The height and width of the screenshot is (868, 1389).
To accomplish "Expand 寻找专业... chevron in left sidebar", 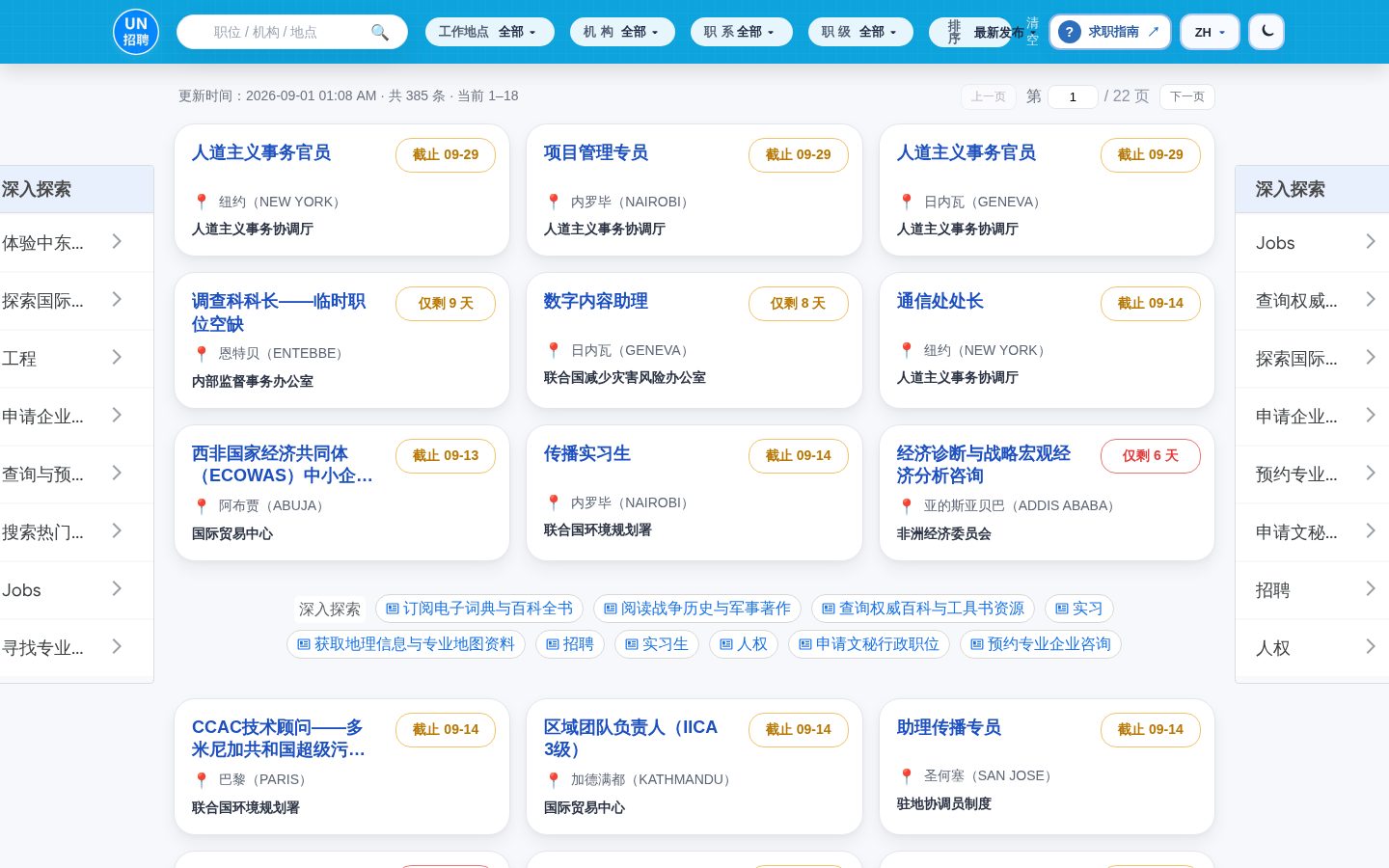I will coord(117,646).
